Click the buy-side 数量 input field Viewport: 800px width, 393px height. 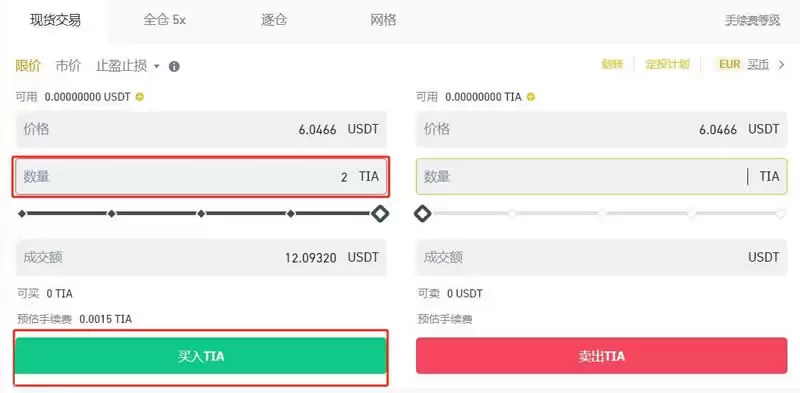click(x=201, y=177)
